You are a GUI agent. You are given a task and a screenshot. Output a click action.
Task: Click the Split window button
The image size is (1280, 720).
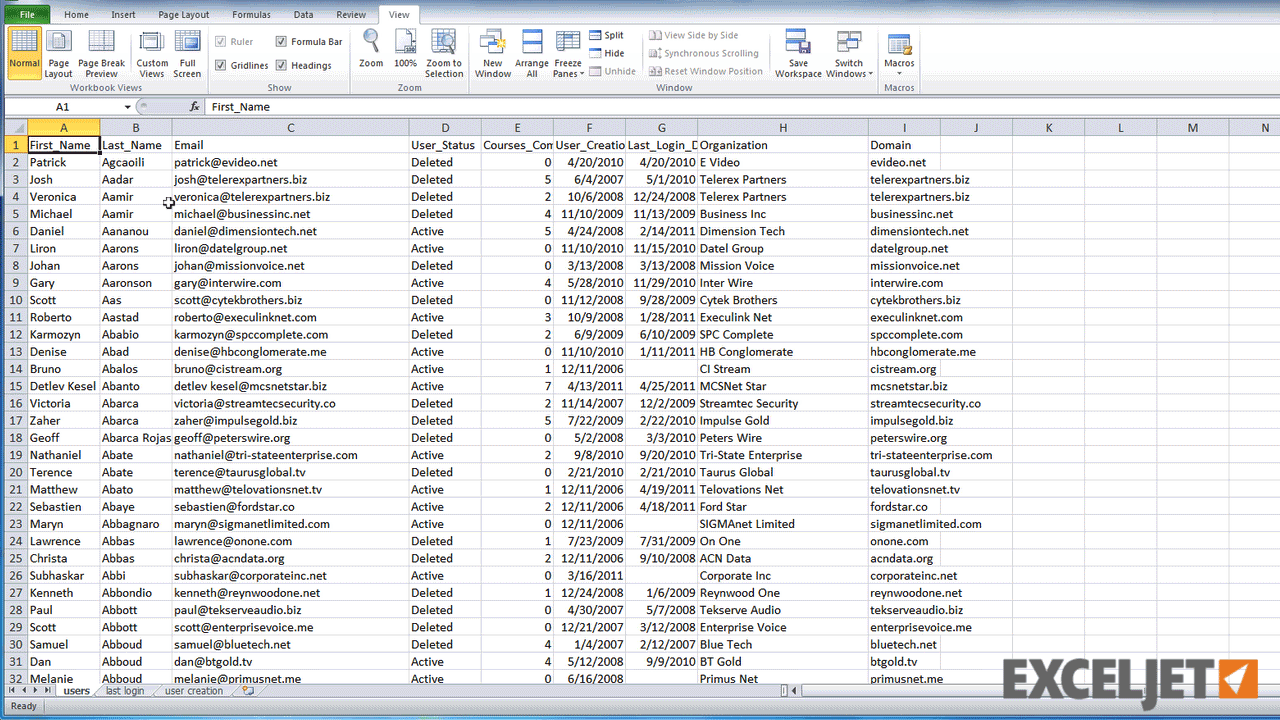608,34
